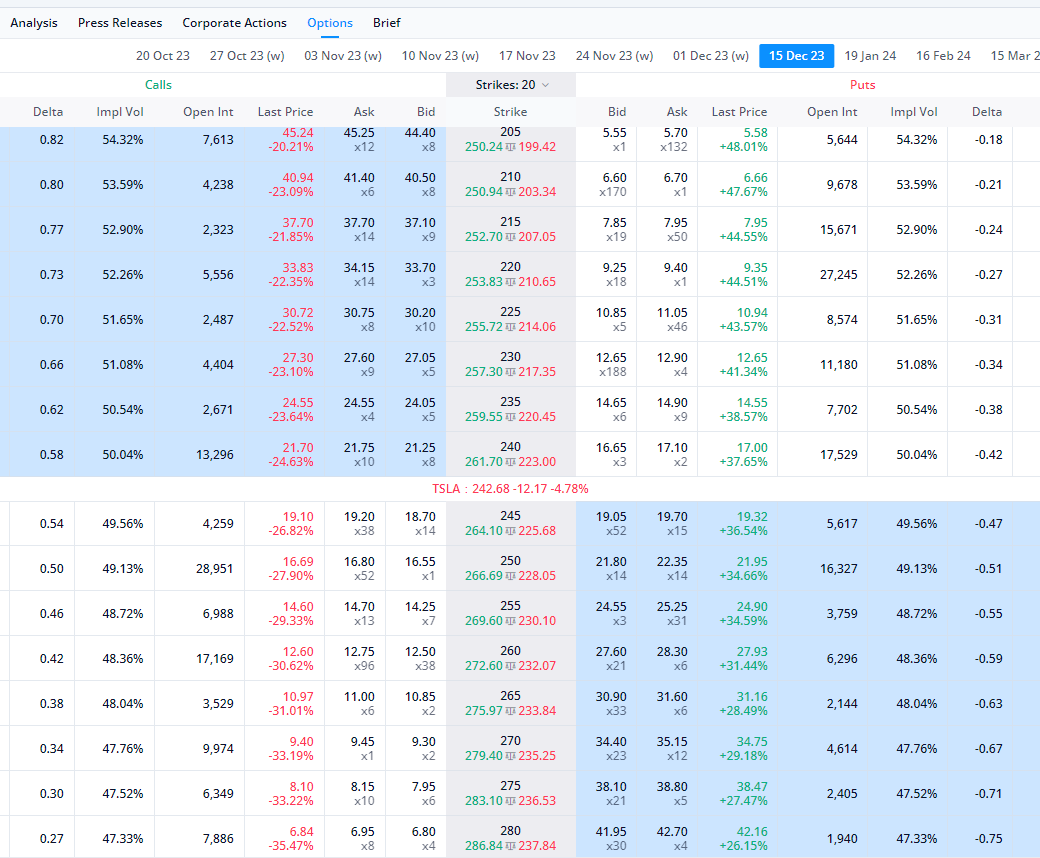
Task: Click the Strike column header
Action: [x=510, y=112]
